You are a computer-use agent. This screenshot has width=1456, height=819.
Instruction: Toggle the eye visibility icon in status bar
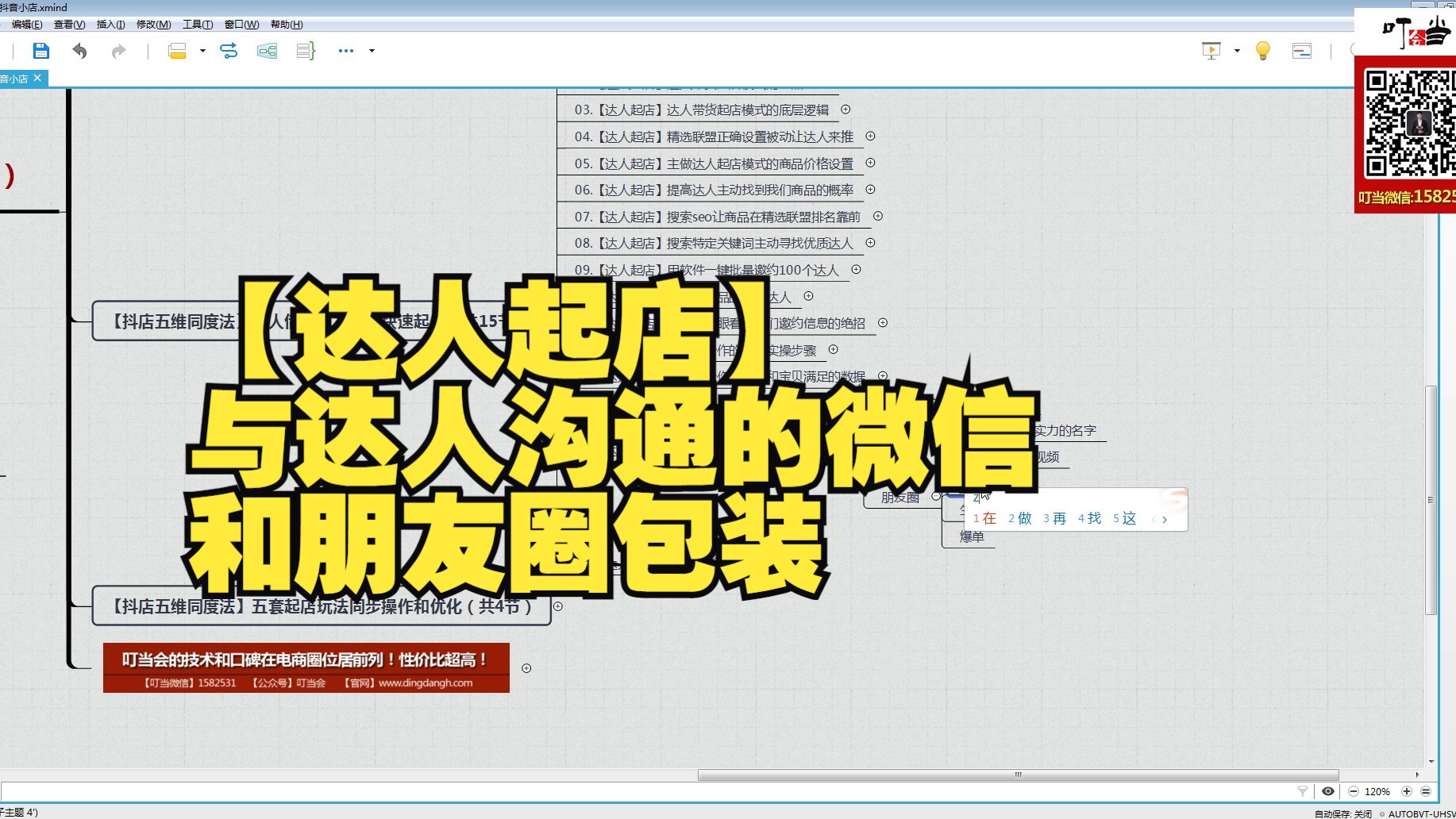1327,791
